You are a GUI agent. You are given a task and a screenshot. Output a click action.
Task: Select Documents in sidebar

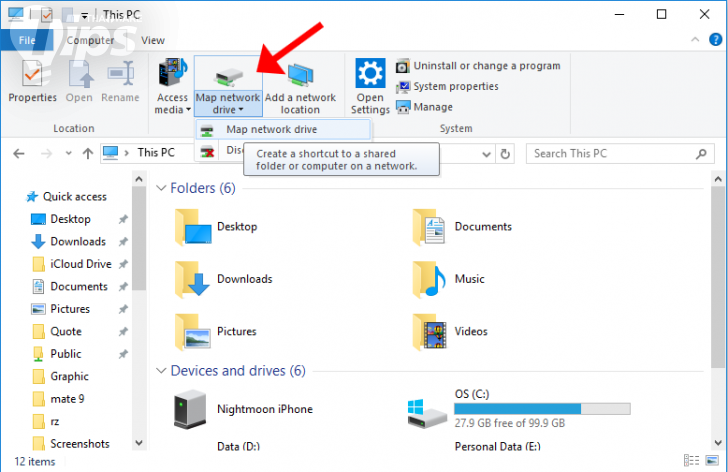point(70,286)
